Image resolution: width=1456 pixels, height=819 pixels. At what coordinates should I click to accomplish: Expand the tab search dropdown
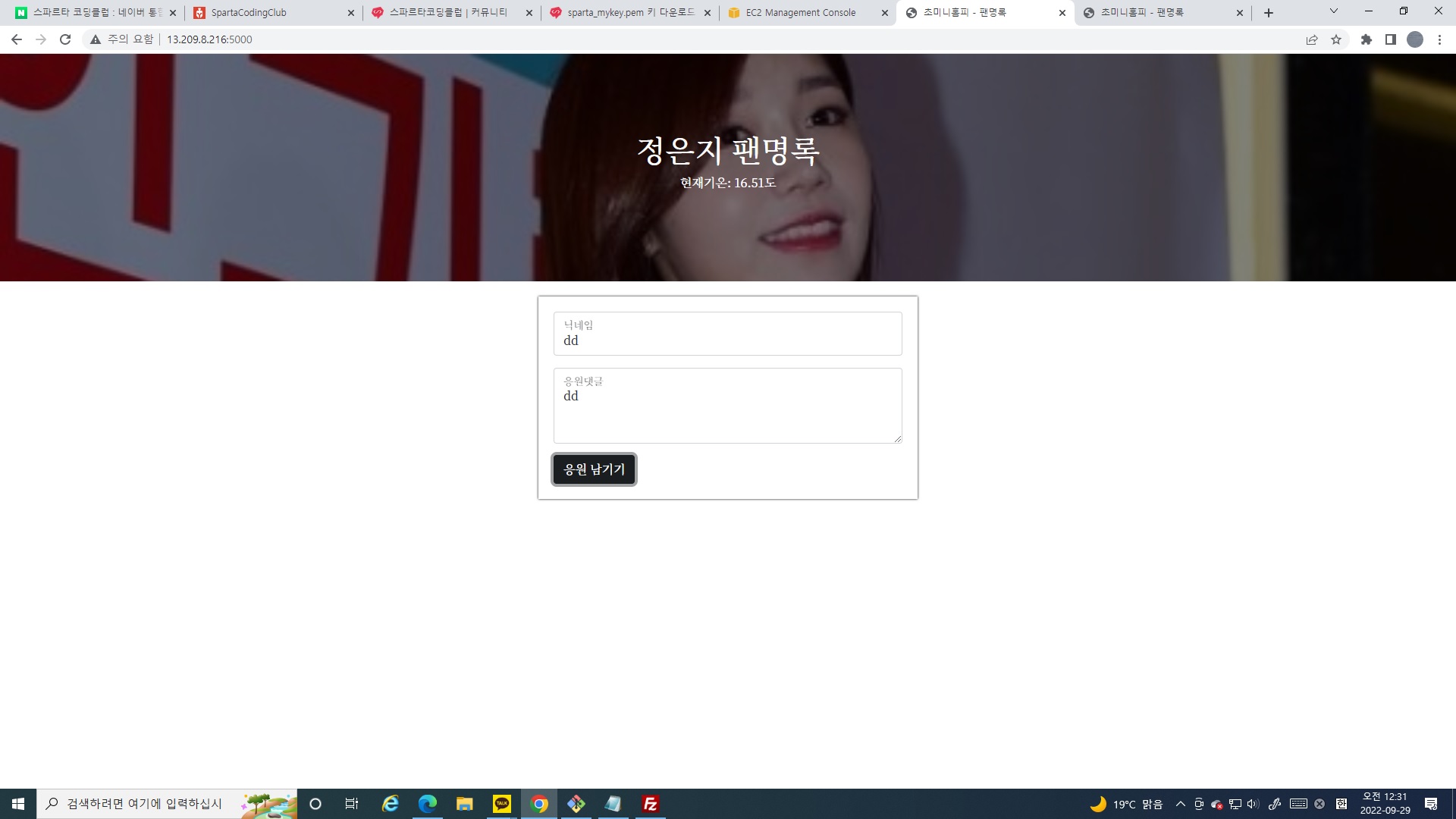click(1334, 11)
